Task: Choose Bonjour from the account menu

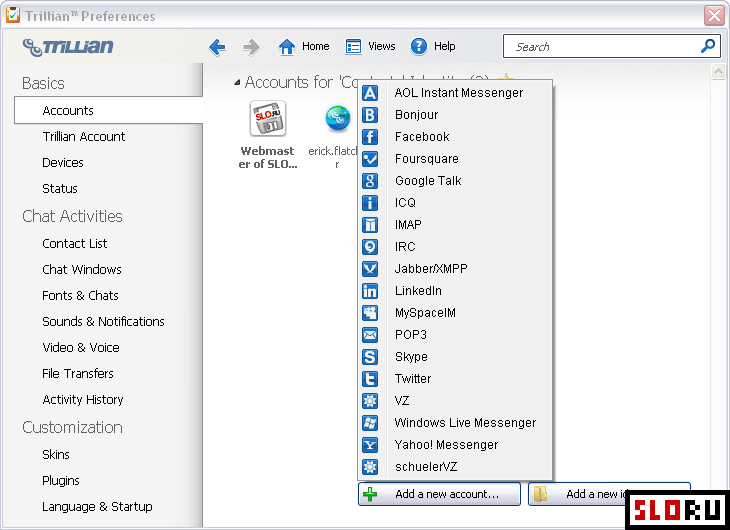Action: coord(455,115)
